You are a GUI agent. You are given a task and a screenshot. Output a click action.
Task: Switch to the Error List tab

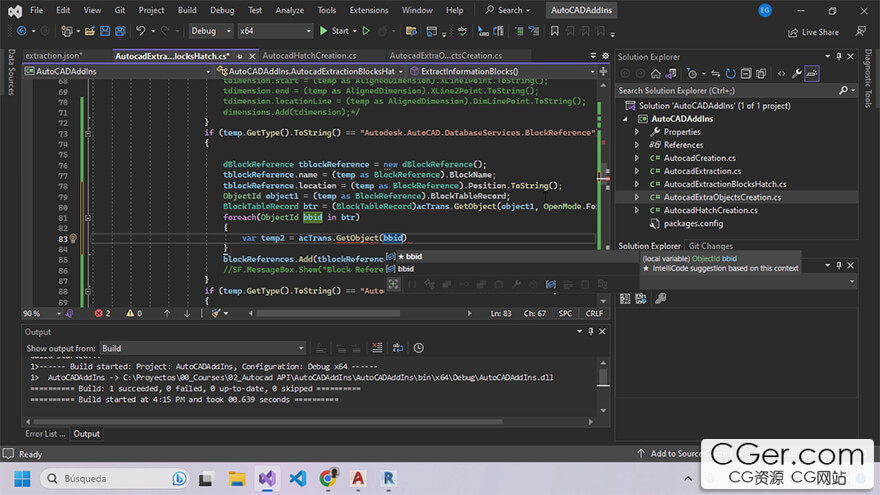pos(45,434)
